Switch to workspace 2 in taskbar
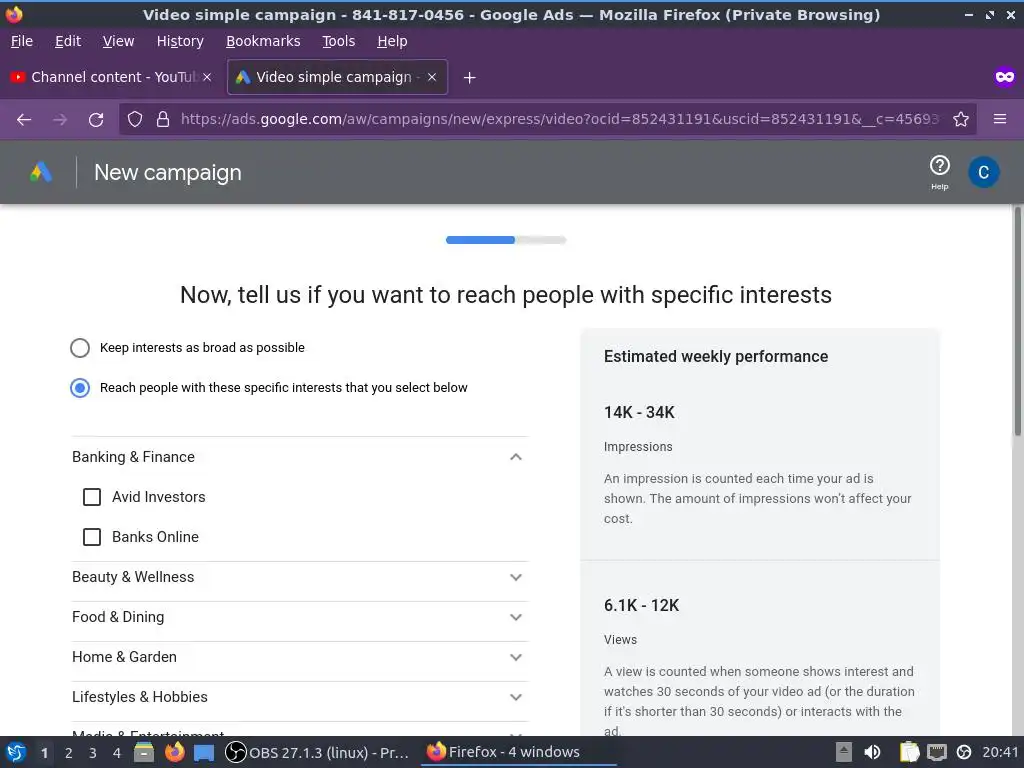This screenshot has width=1024, height=768. point(68,753)
